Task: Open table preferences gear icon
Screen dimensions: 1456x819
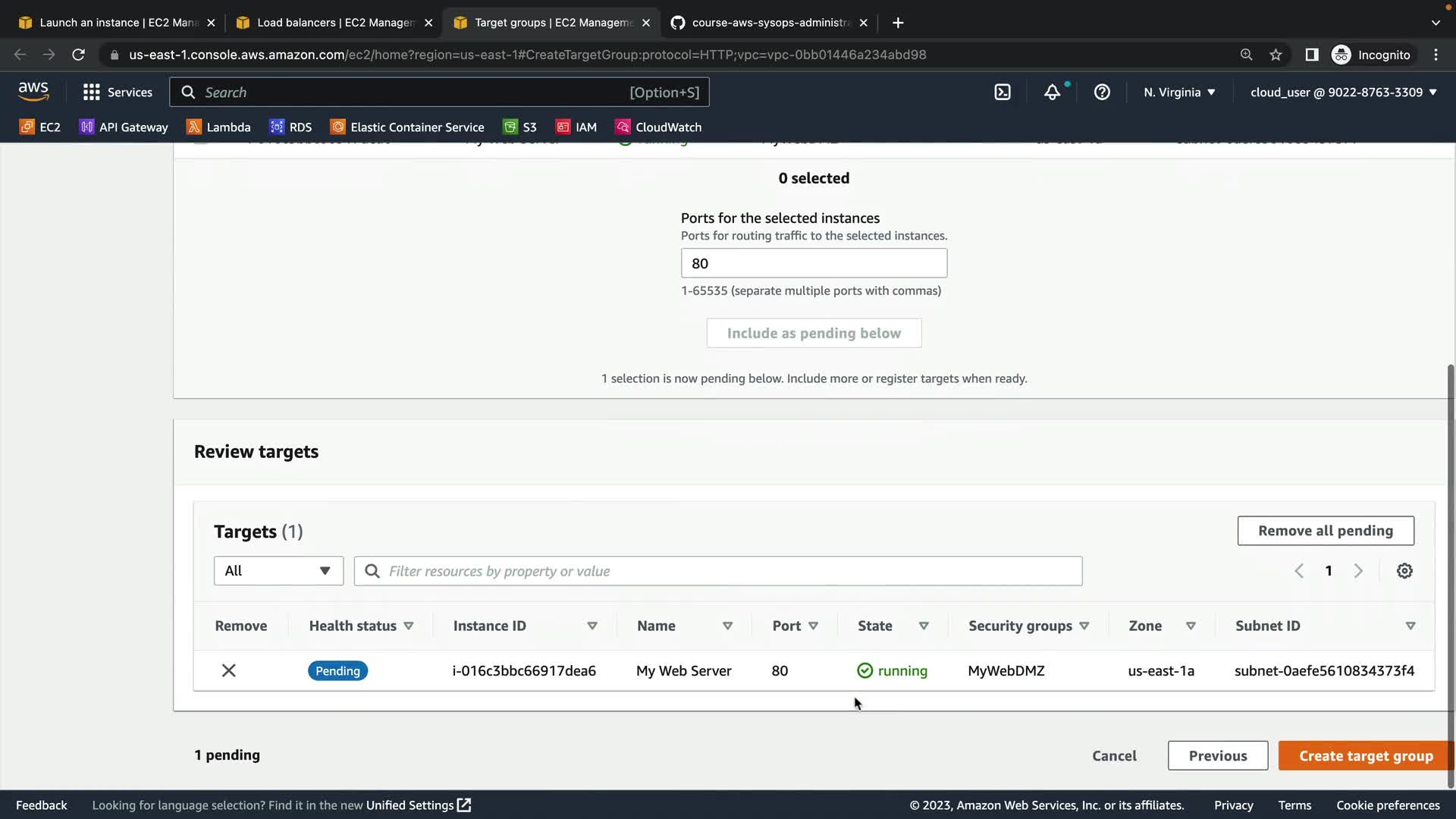Action: click(x=1404, y=571)
